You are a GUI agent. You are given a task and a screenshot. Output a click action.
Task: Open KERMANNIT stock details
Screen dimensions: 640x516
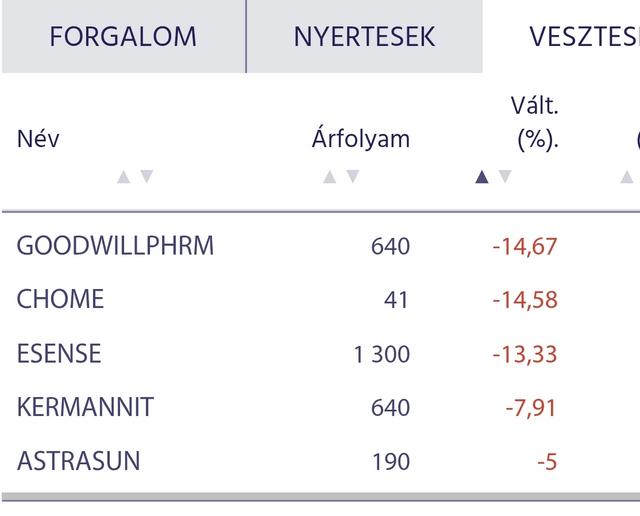[x=85, y=408]
